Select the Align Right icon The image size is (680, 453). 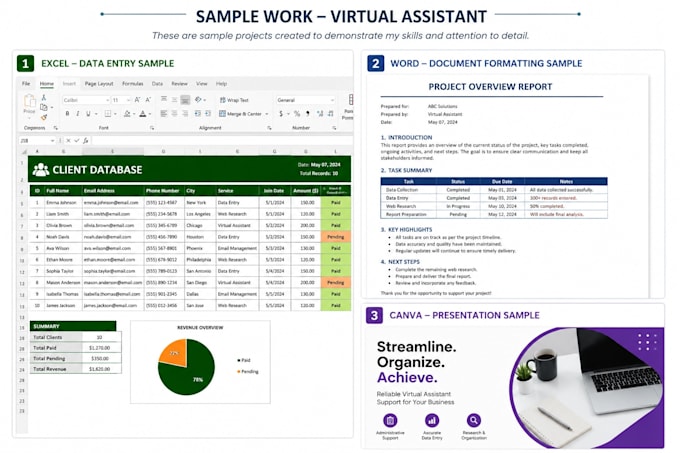click(185, 114)
